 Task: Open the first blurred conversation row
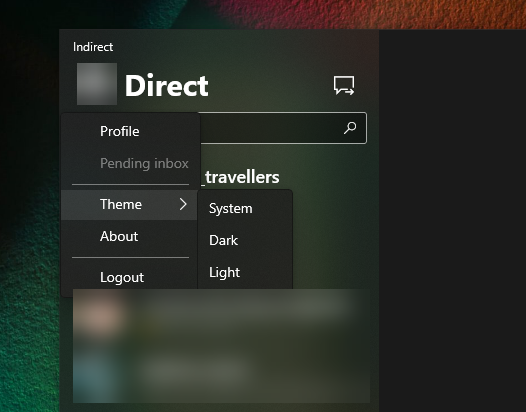[221, 315]
